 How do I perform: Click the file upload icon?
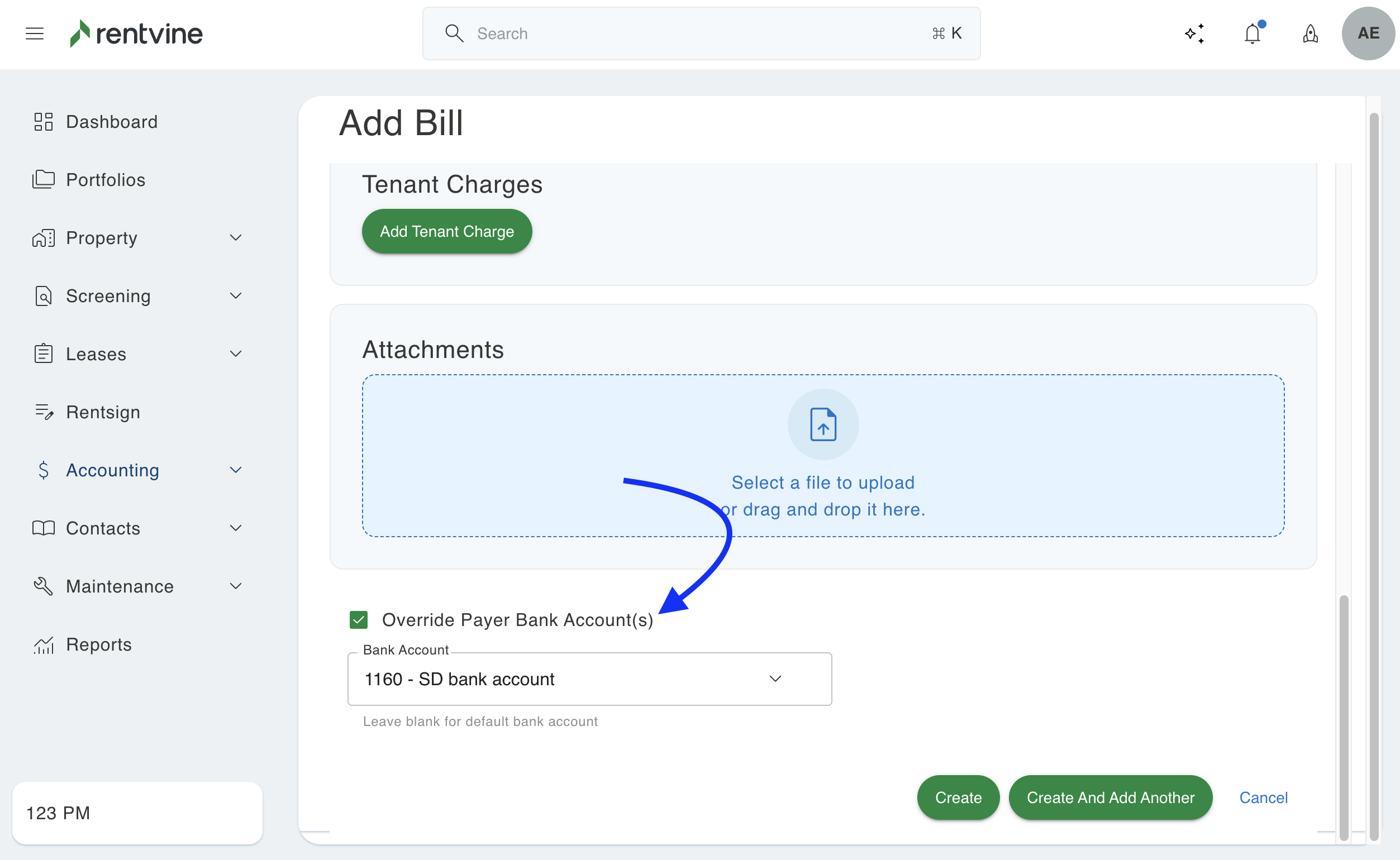(822, 424)
